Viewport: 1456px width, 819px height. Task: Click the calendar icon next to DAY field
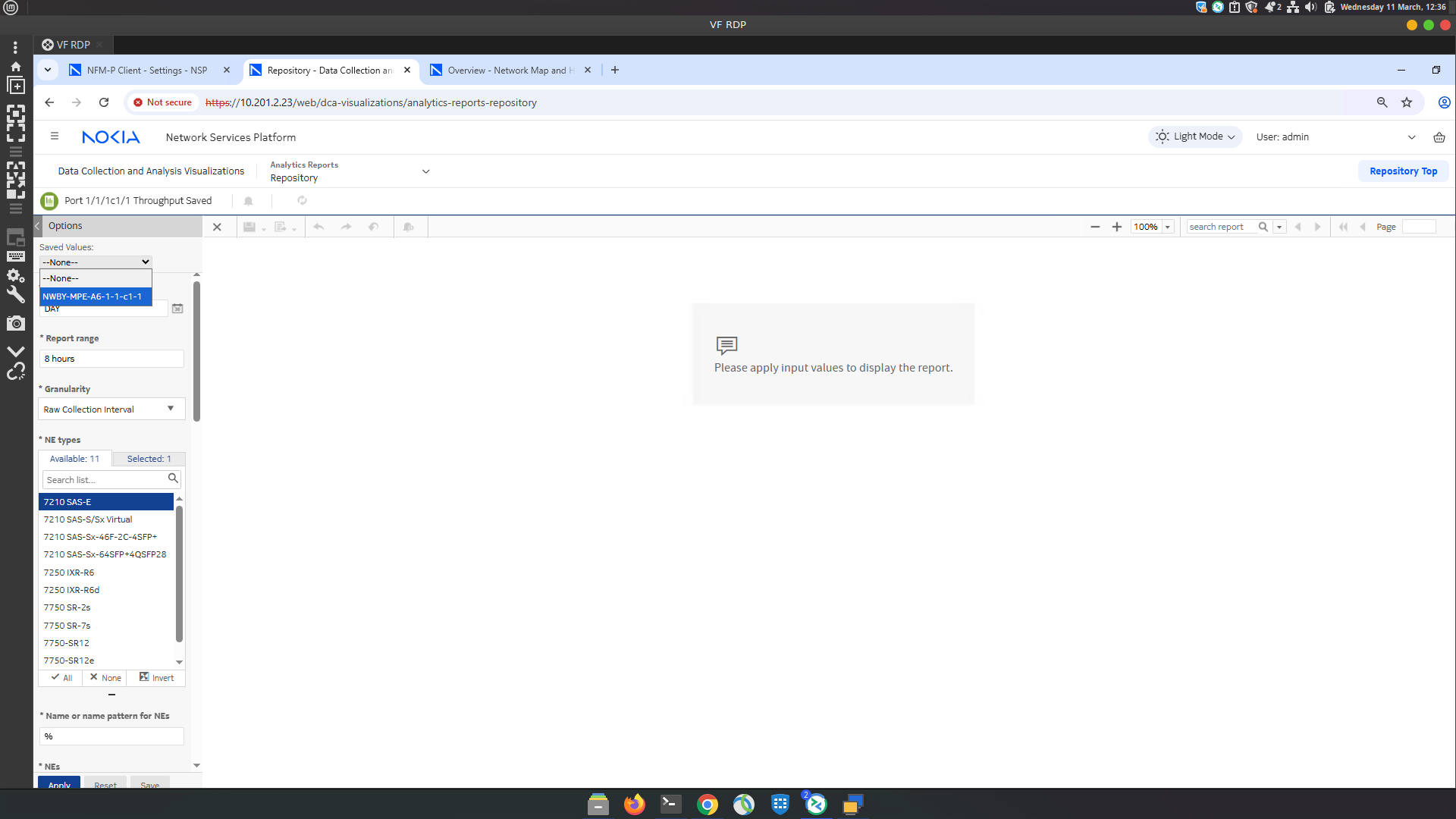177,309
